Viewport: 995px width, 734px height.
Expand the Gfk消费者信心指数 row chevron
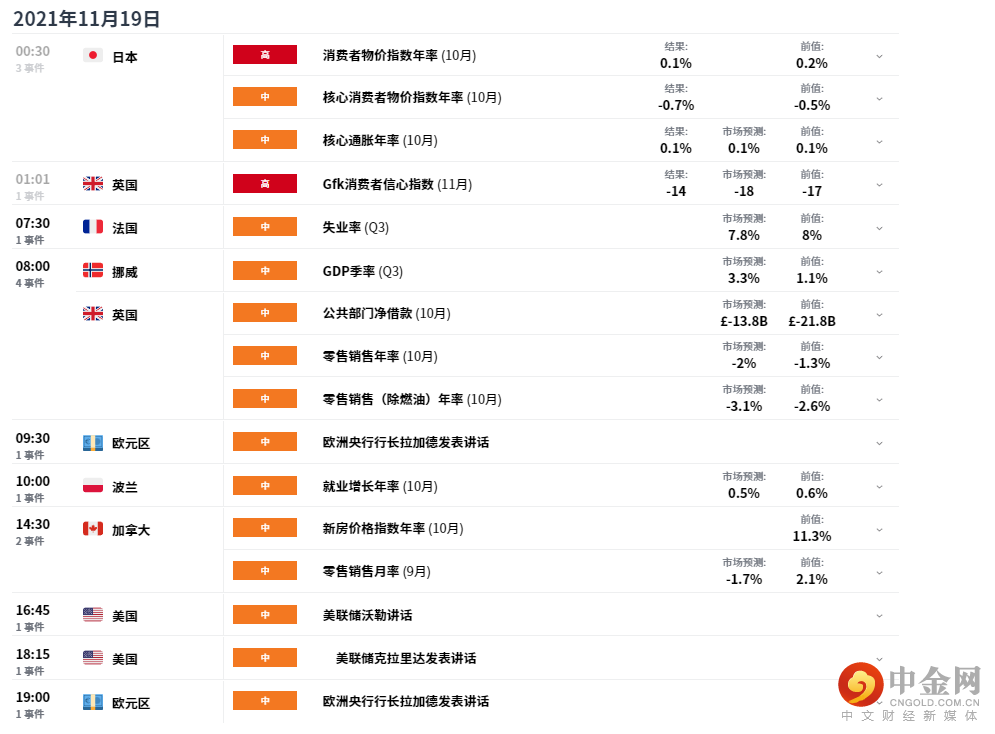pos(880,185)
